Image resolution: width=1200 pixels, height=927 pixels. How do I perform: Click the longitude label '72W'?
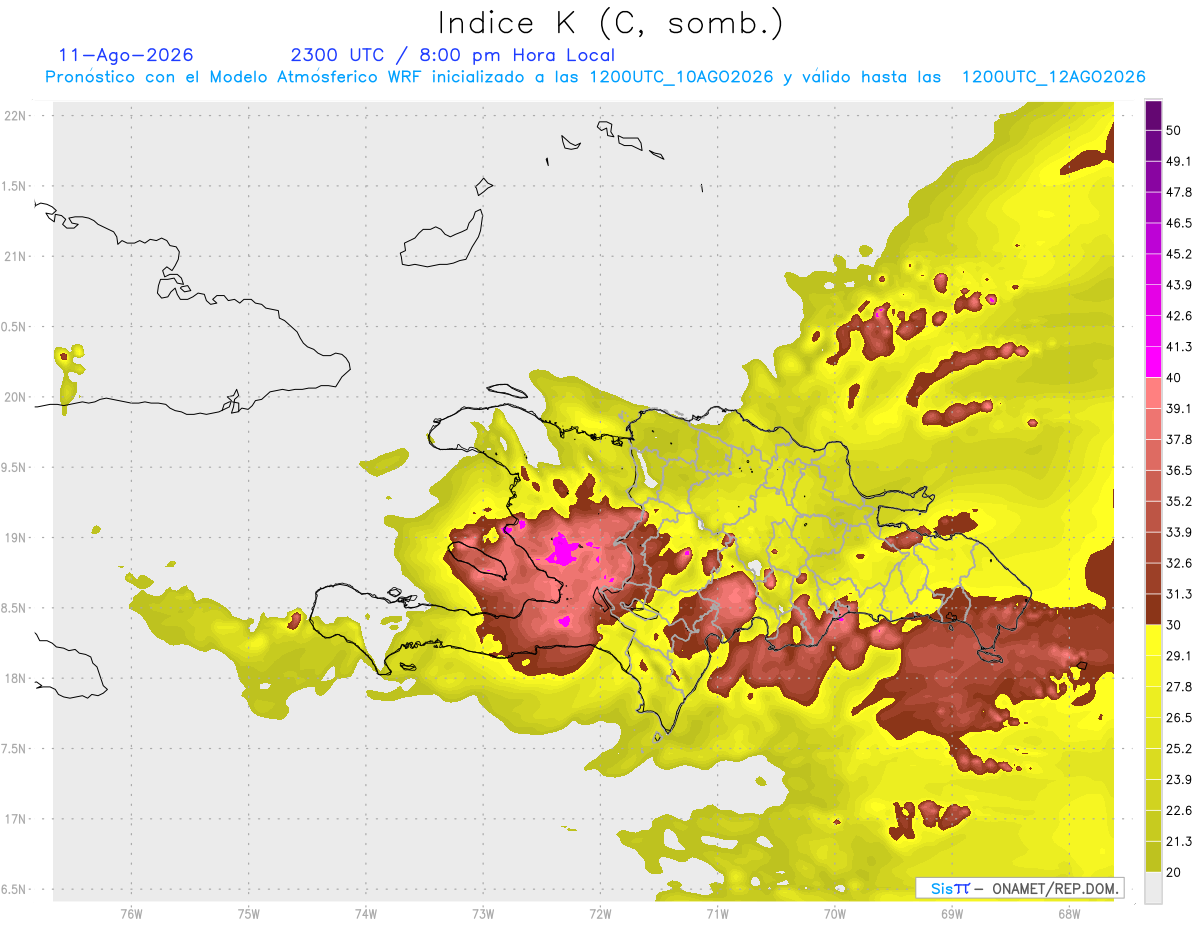(x=600, y=914)
